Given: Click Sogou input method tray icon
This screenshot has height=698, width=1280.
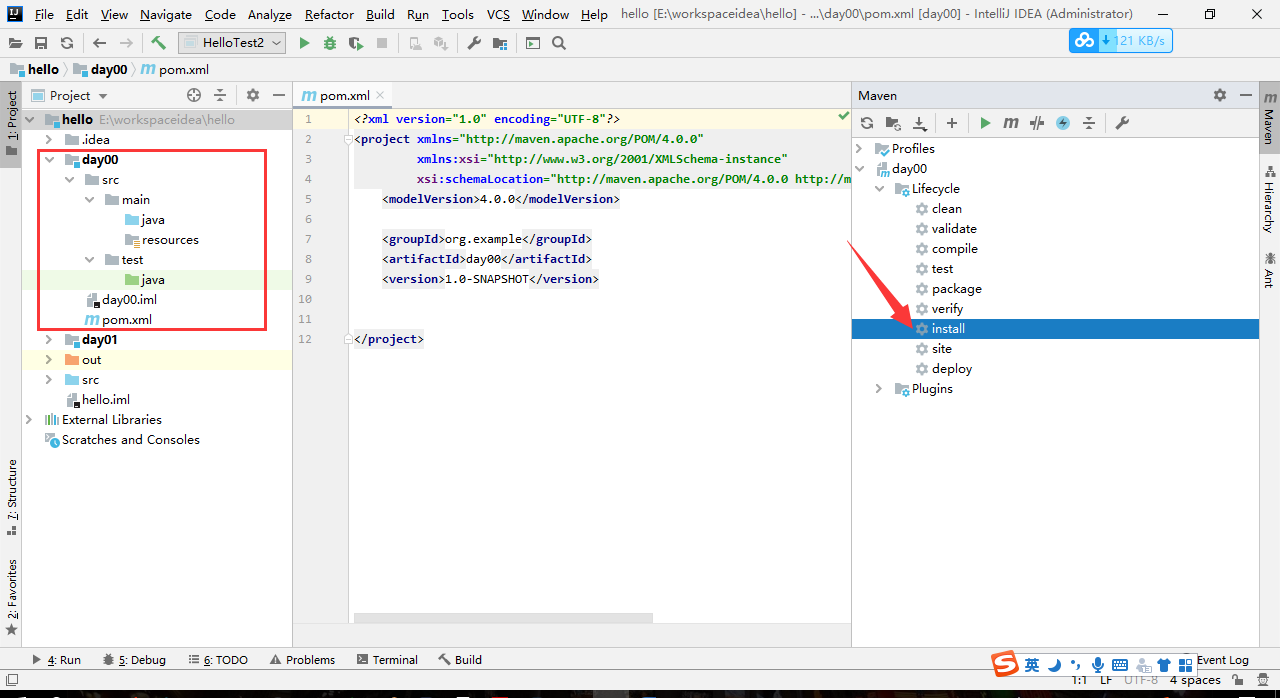Looking at the screenshot, I should pos(1004,664).
